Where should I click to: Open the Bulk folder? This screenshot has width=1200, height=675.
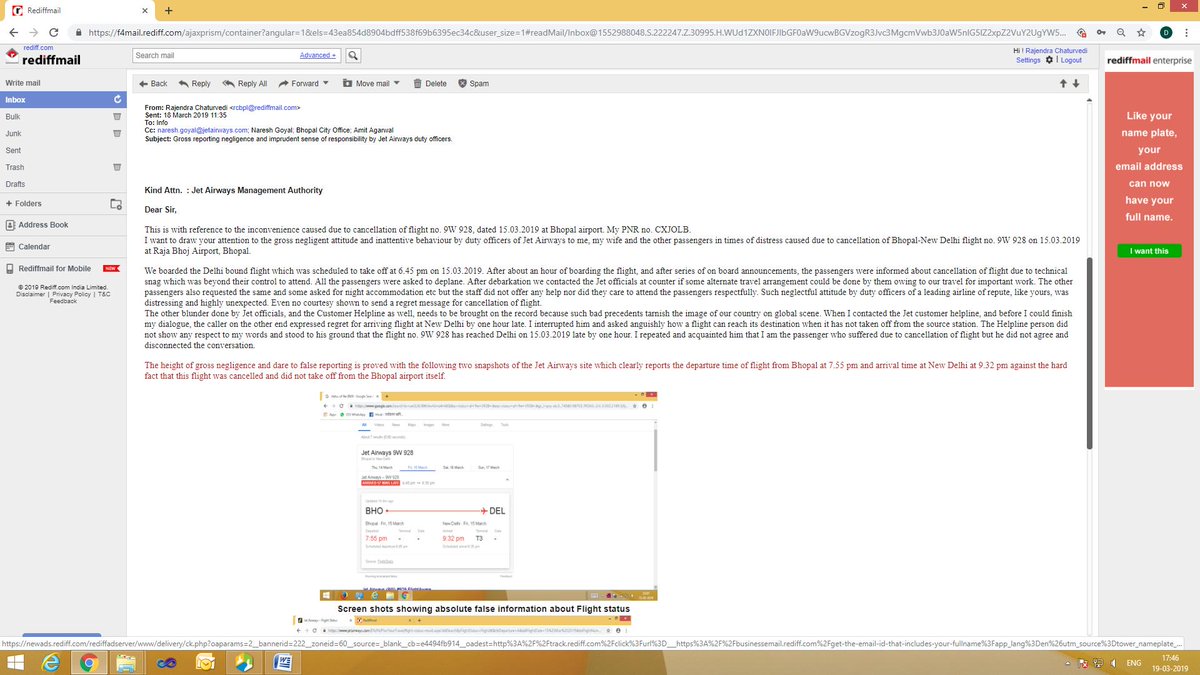tap(13, 116)
